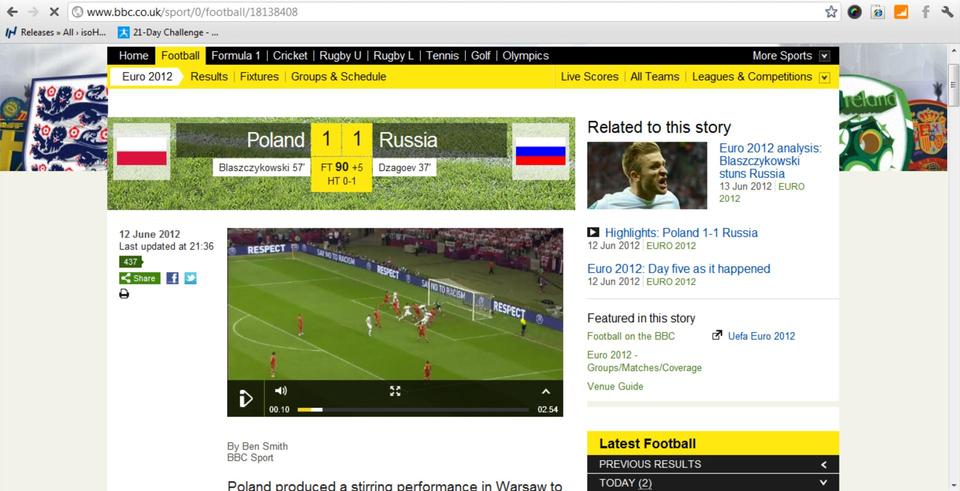Open the Venue Guide link
The image size is (960, 491).
615,386
